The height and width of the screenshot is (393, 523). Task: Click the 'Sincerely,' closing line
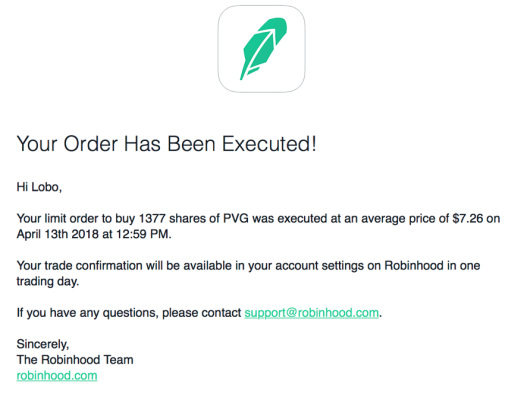[x=43, y=344]
